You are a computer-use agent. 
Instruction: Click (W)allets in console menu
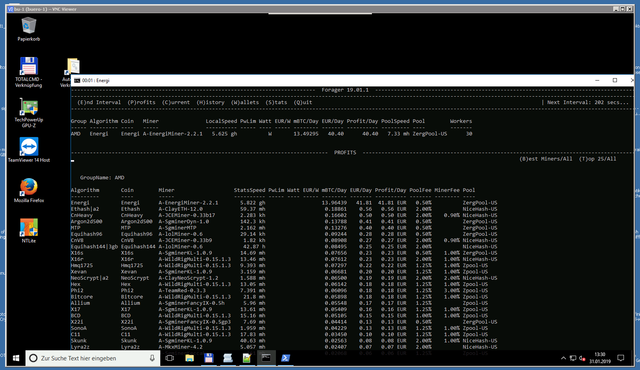245,102
